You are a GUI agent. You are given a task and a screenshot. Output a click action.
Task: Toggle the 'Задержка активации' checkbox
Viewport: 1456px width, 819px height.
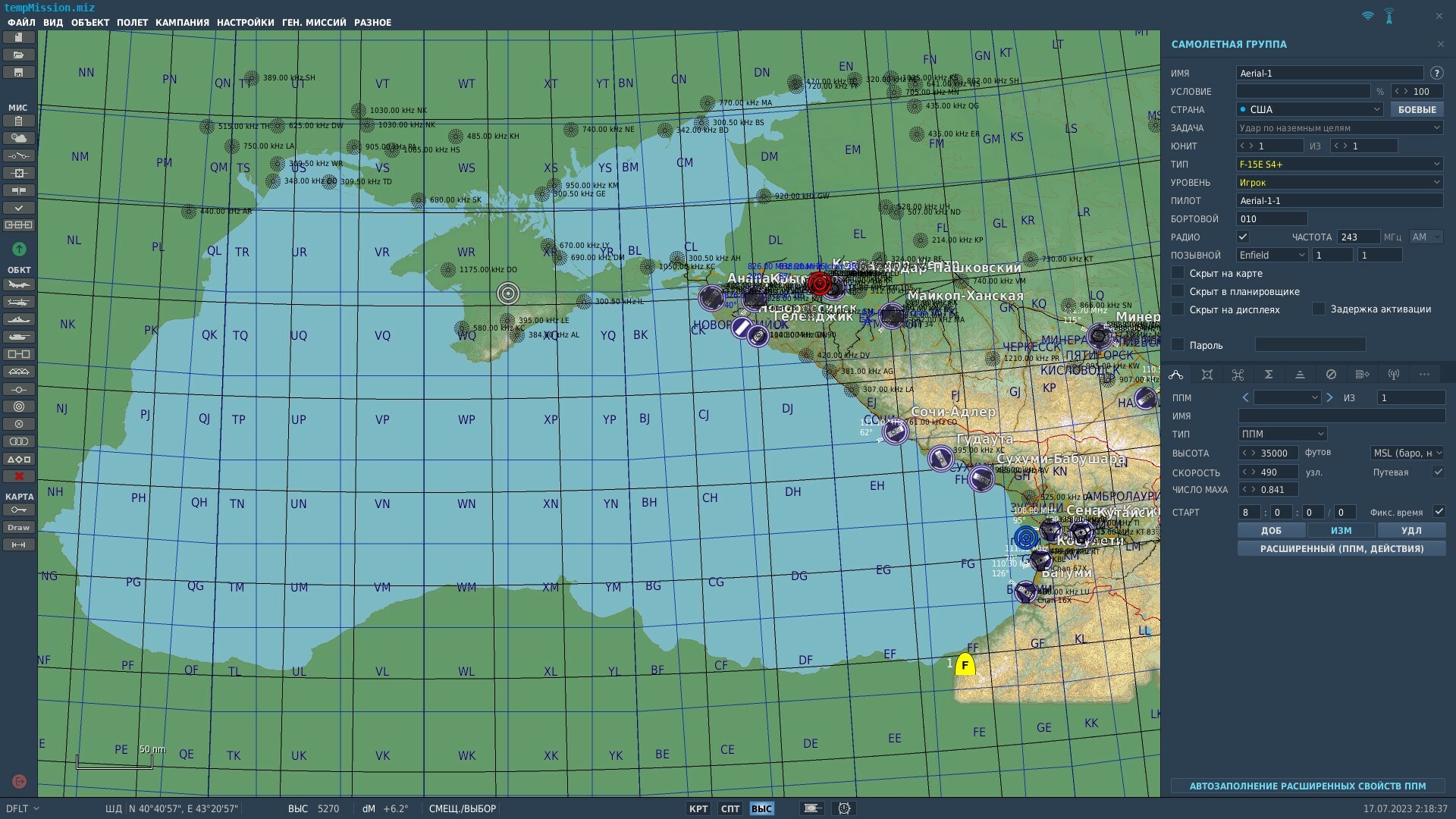point(1319,309)
